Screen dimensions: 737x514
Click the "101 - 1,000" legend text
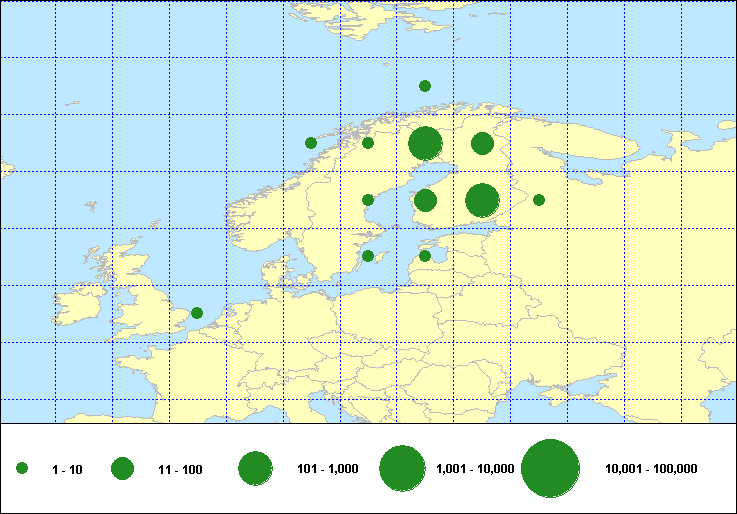328,469
